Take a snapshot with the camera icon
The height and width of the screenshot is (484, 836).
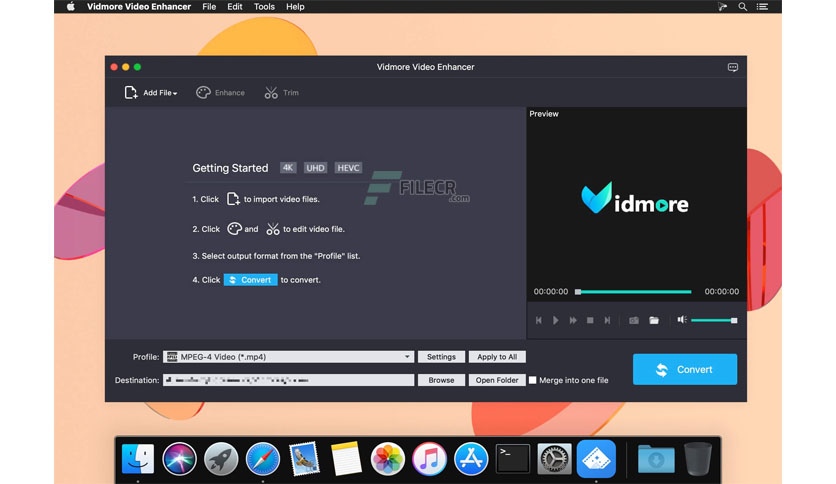coord(633,320)
